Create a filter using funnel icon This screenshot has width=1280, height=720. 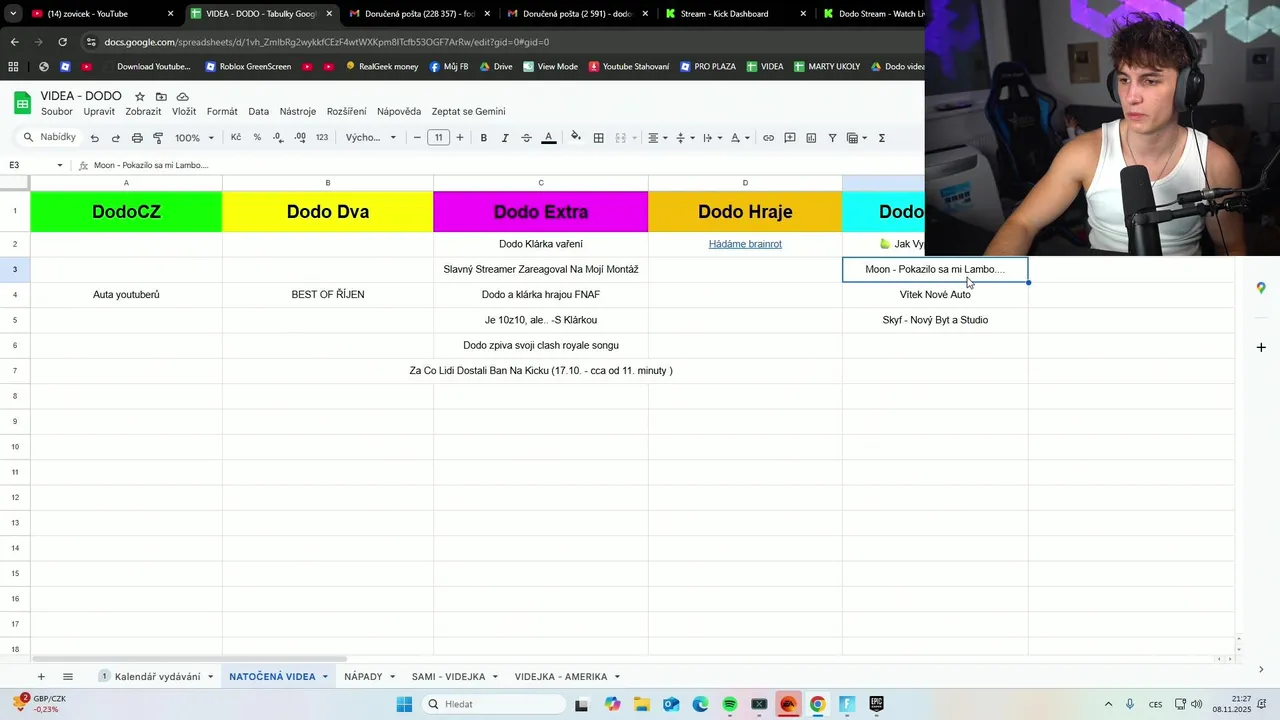[x=832, y=138]
